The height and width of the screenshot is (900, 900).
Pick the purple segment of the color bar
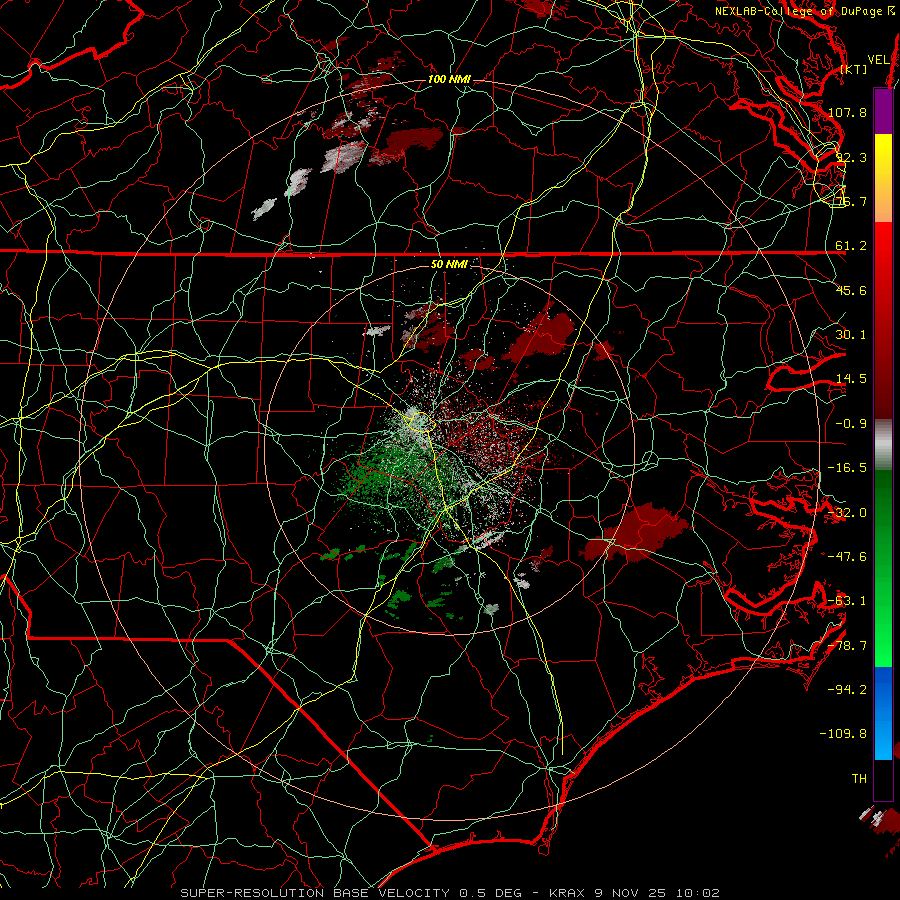[883, 112]
